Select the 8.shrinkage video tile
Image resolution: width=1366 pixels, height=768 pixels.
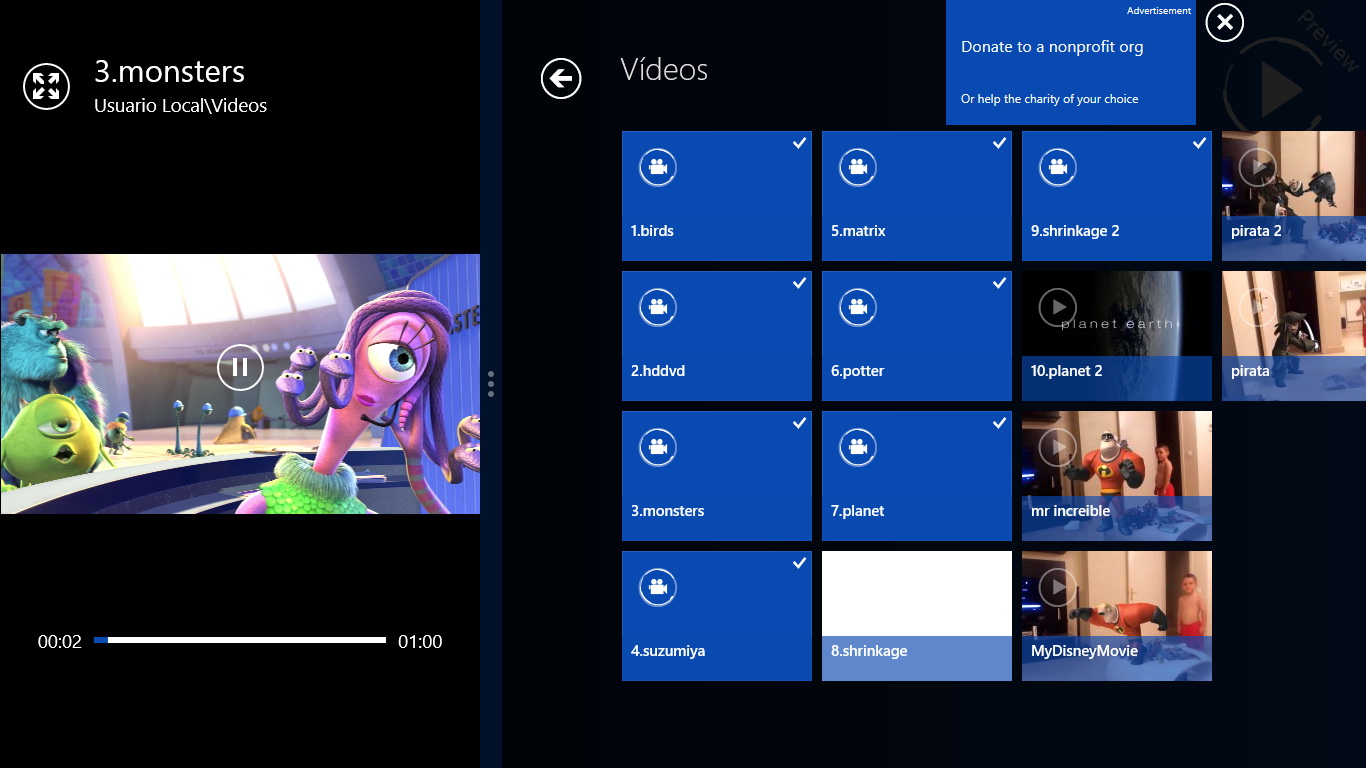pos(916,615)
